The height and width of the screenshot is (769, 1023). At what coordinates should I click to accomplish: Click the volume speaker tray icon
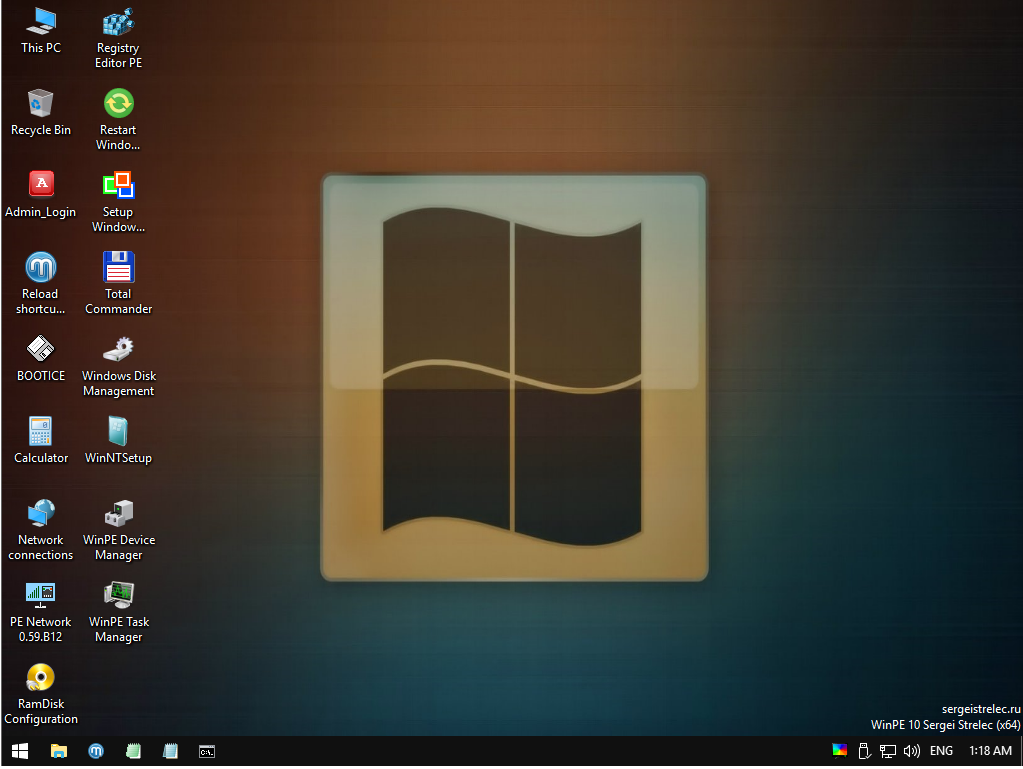point(911,751)
